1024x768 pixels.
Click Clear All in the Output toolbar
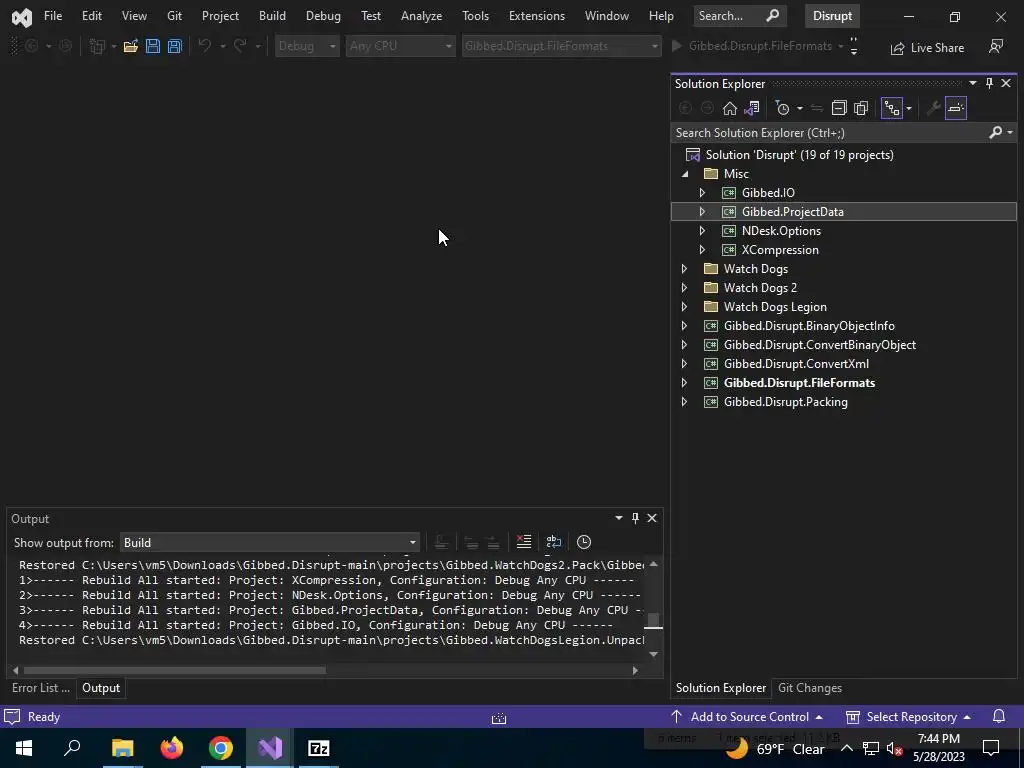pos(524,542)
